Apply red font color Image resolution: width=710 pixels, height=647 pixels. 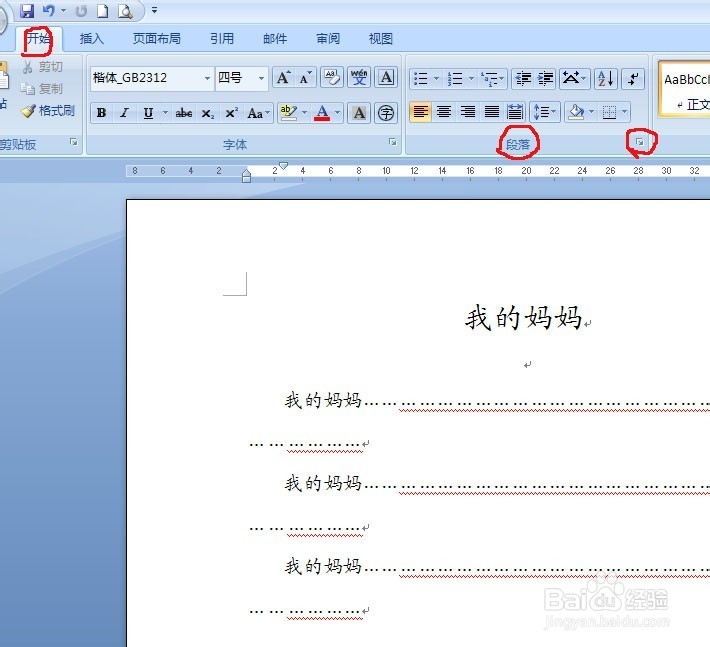(x=322, y=112)
